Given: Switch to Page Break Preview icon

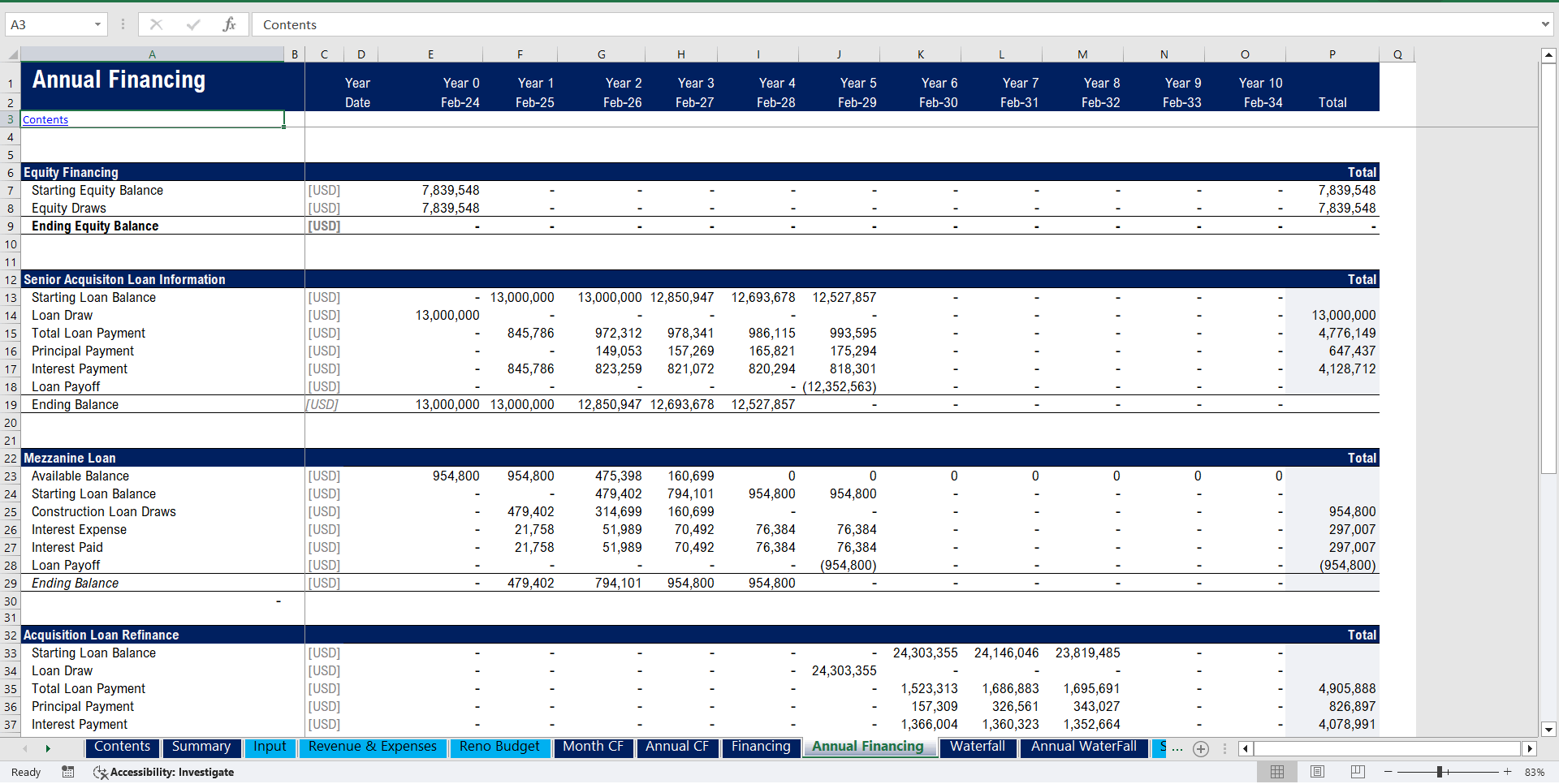Looking at the screenshot, I should point(1358,772).
